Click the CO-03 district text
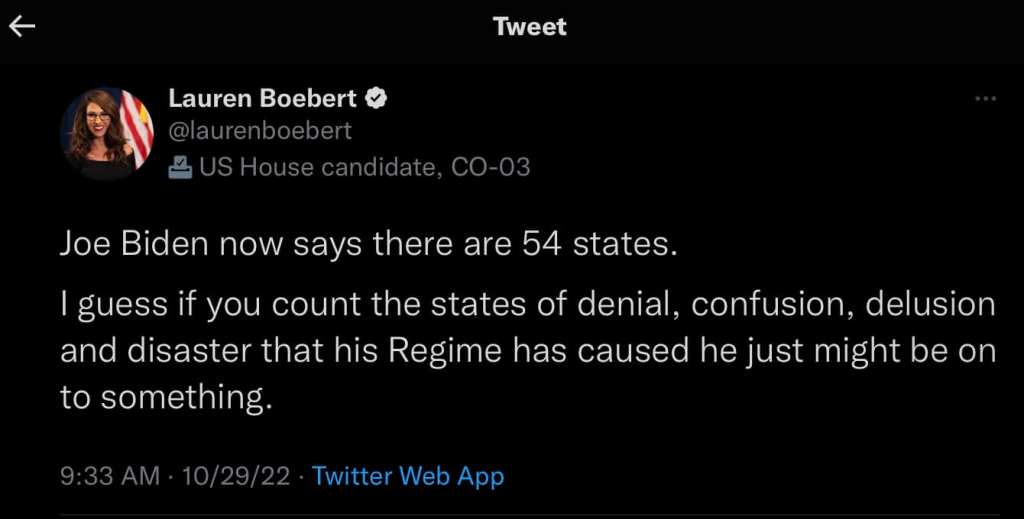Image resolution: width=1024 pixels, height=519 pixels. [x=490, y=167]
